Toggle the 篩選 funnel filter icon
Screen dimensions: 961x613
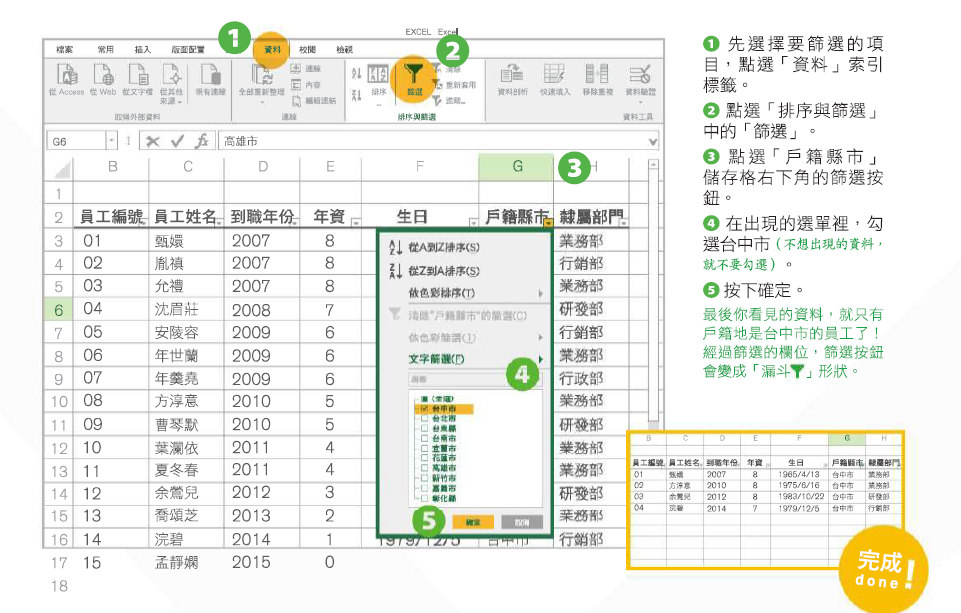click(x=414, y=75)
